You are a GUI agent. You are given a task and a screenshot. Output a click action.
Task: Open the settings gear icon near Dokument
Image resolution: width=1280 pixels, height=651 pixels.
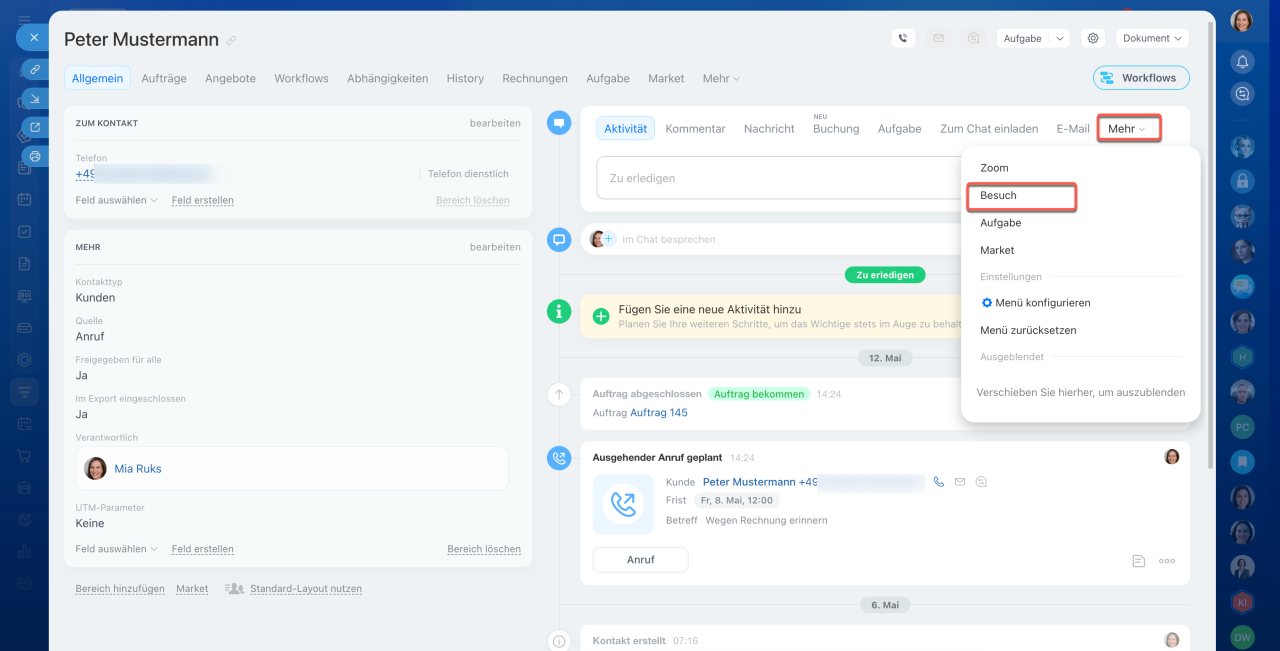tap(1093, 38)
